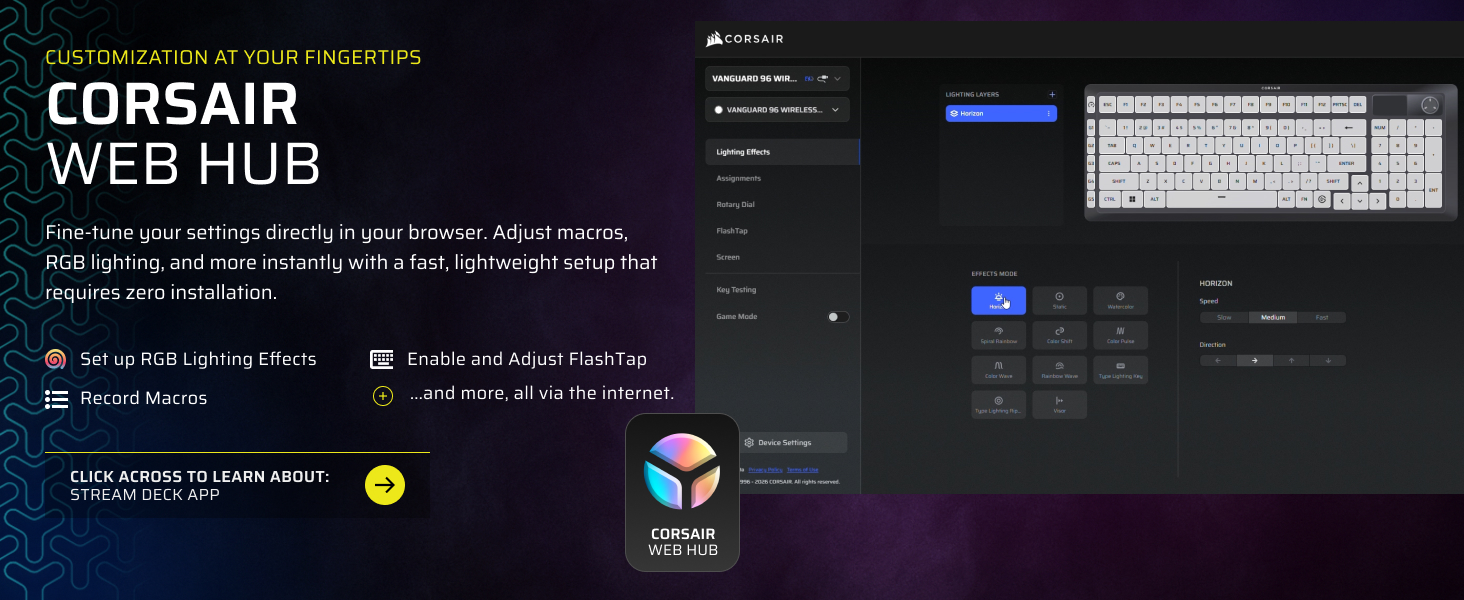Choose the Rainbow Wave effect

[x=1059, y=370]
